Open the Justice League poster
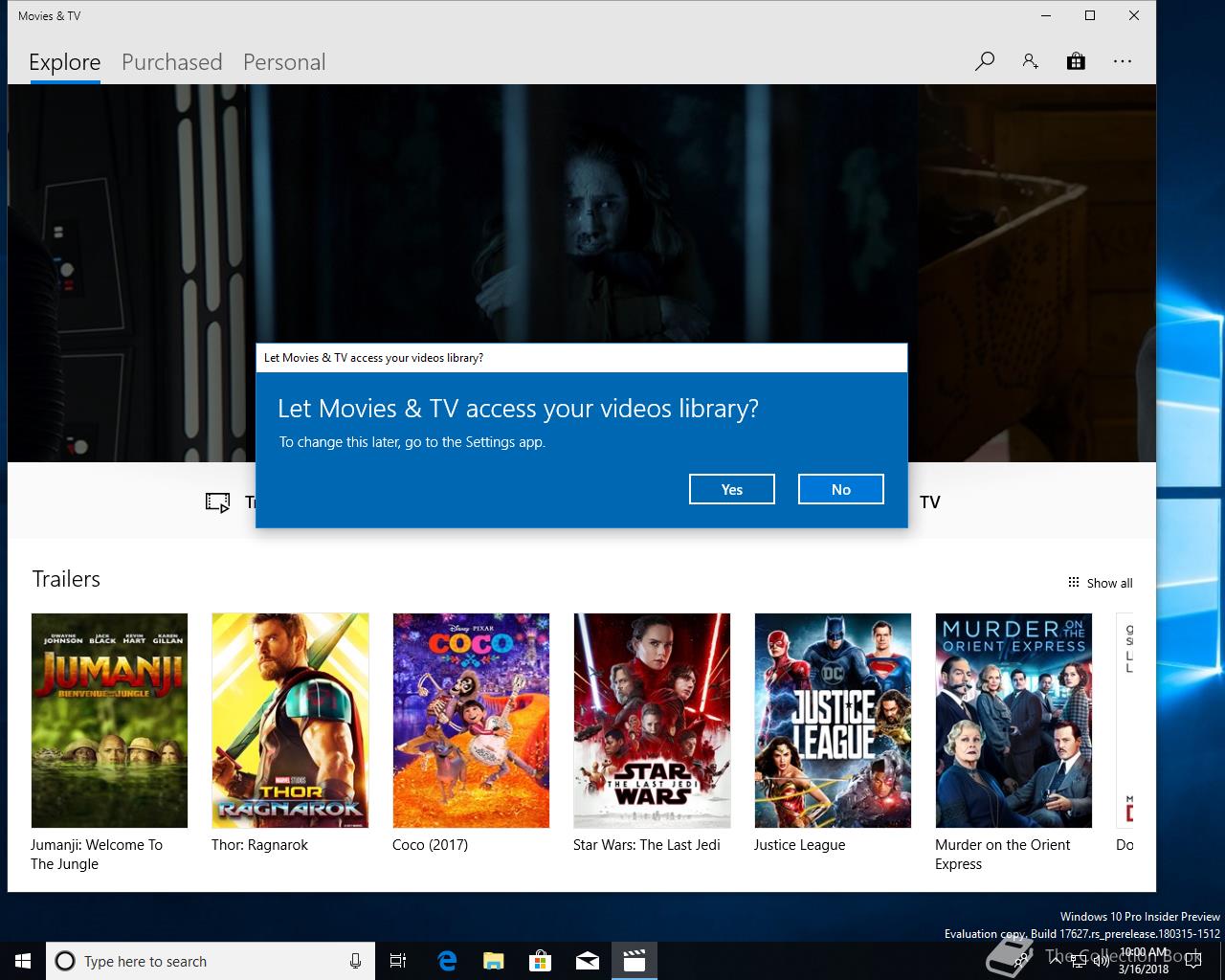 833,721
